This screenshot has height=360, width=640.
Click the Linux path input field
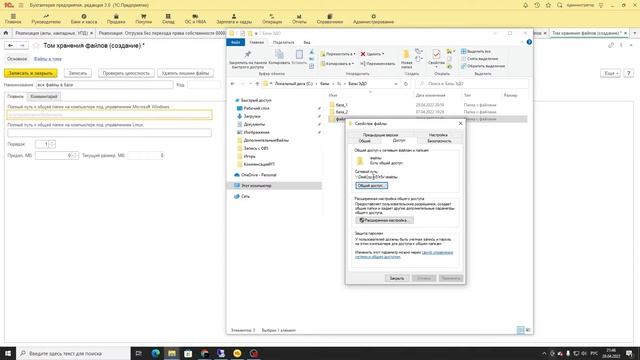click(109, 133)
